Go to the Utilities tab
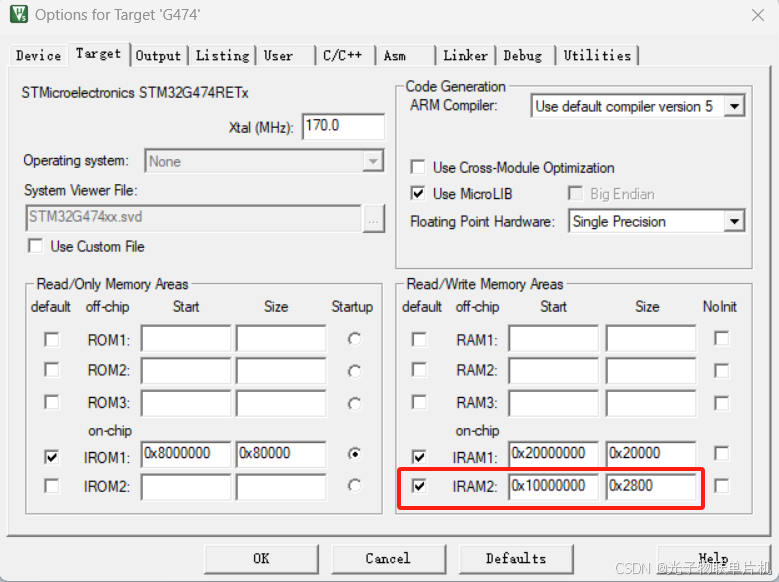Screen dimensions: 779x582 [x=598, y=55]
